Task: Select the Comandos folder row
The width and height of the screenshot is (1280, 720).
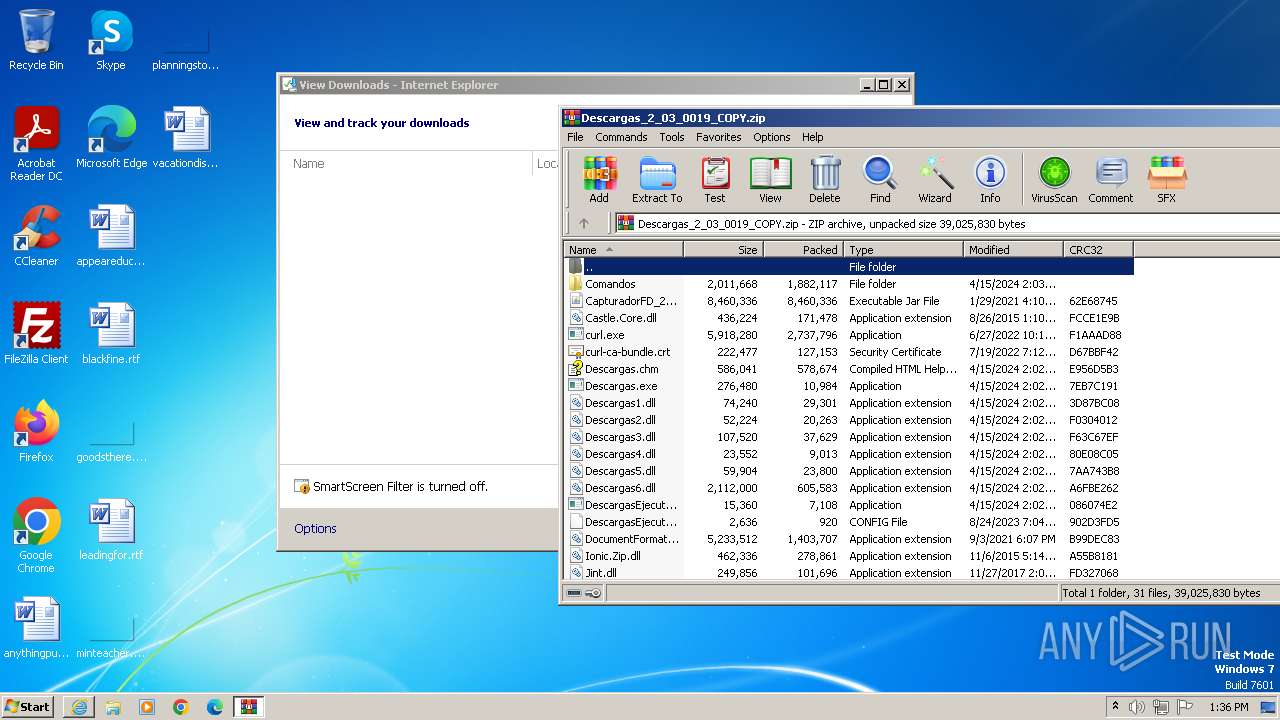Action: tap(849, 284)
